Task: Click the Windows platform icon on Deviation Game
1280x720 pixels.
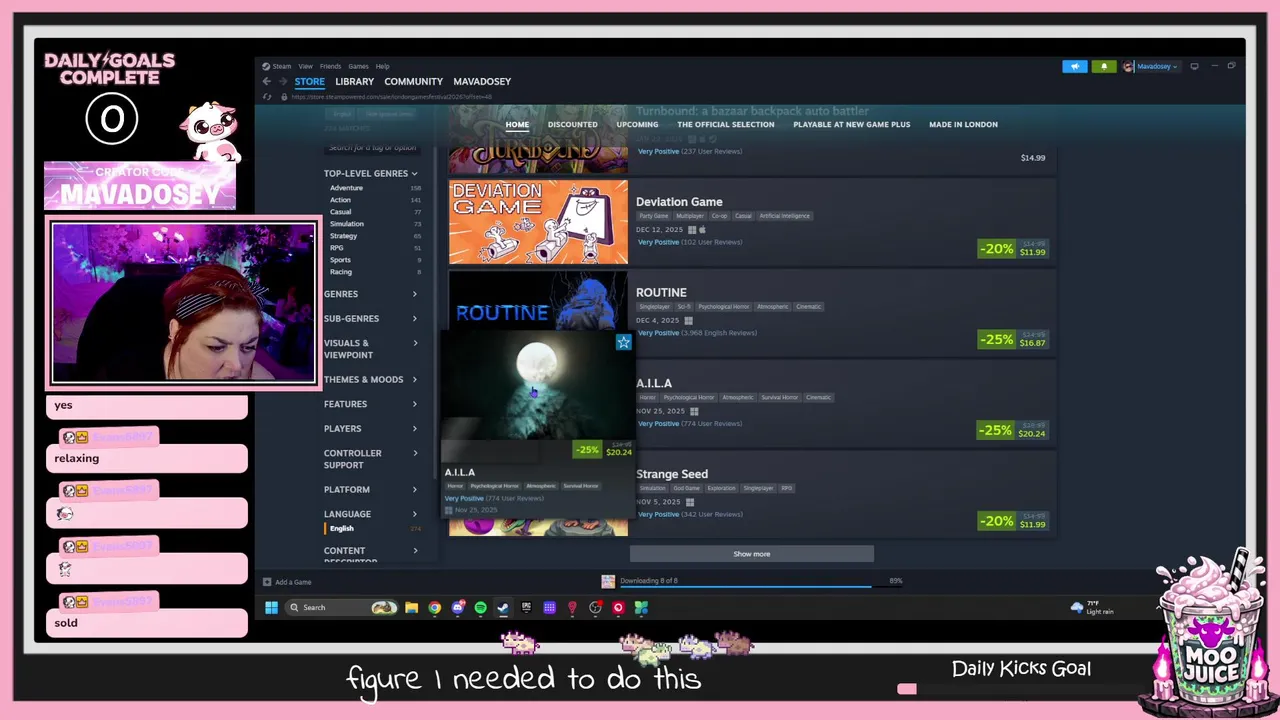Action: point(691,230)
